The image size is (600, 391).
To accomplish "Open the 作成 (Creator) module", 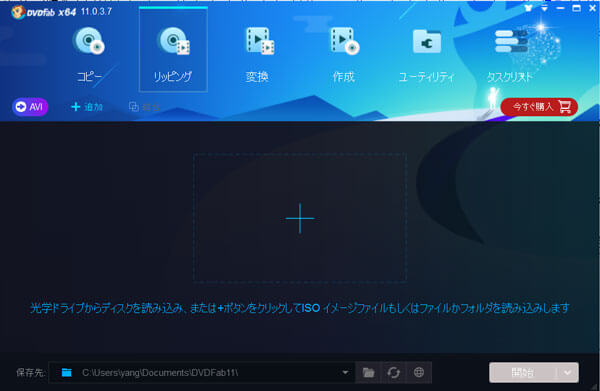I will [344, 54].
